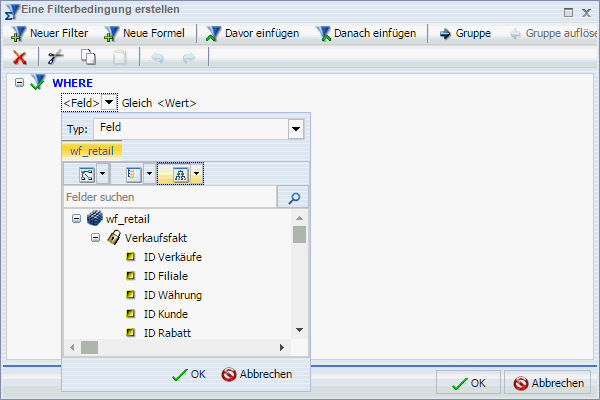This screenshot has width=600, height=400.
Task: Select the ID Filiale field
Action: point(166,276)
